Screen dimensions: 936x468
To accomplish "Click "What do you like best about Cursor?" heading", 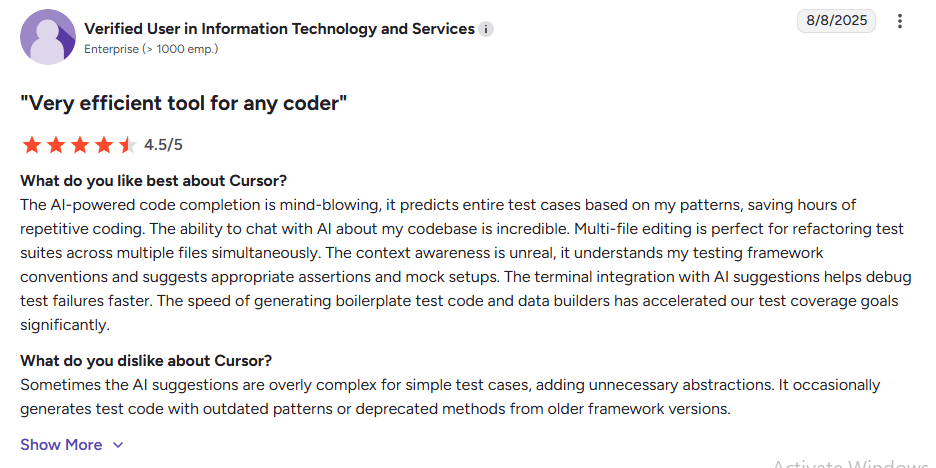I will click(x=154, y=181).
